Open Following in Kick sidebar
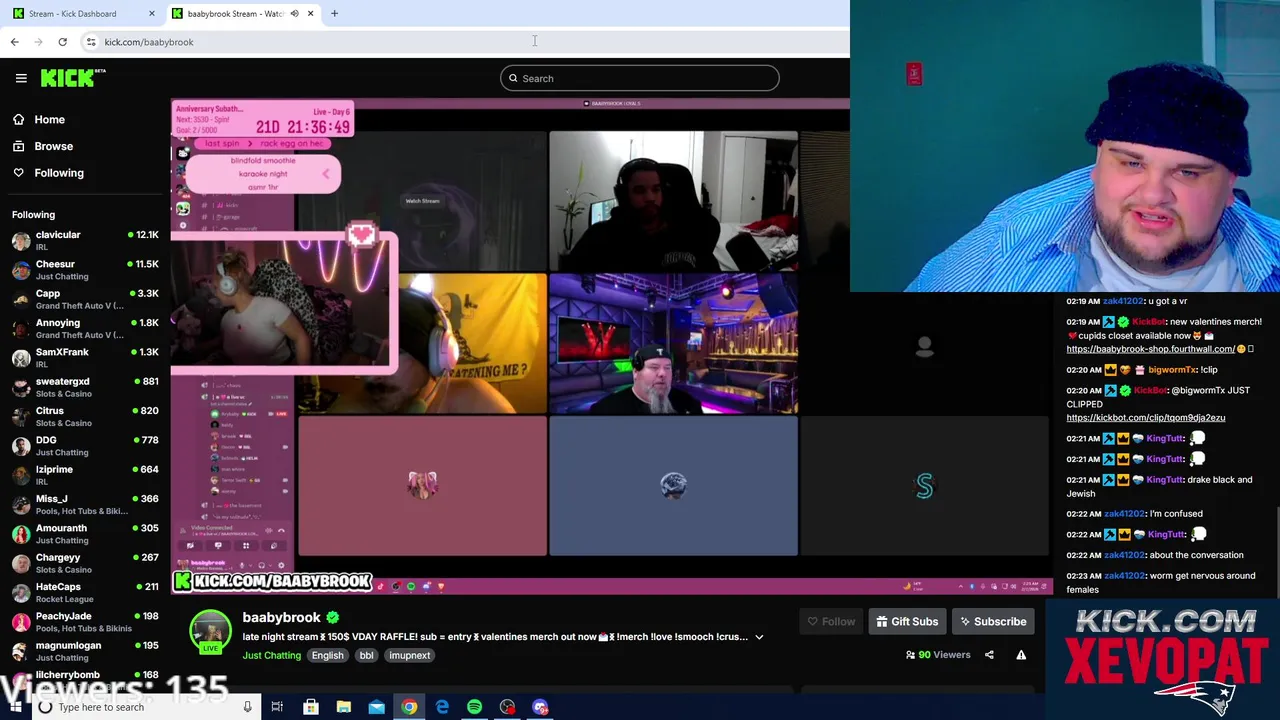 59,173
